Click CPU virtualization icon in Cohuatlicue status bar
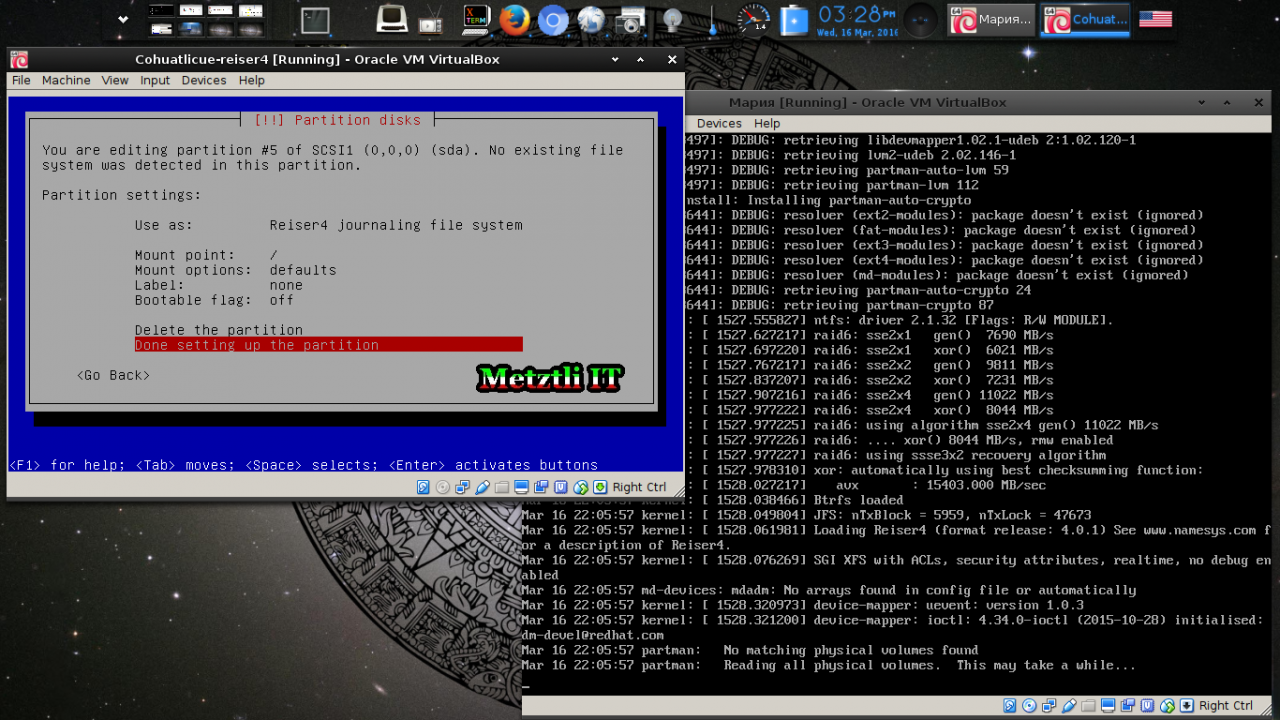 tap(561, 487)
